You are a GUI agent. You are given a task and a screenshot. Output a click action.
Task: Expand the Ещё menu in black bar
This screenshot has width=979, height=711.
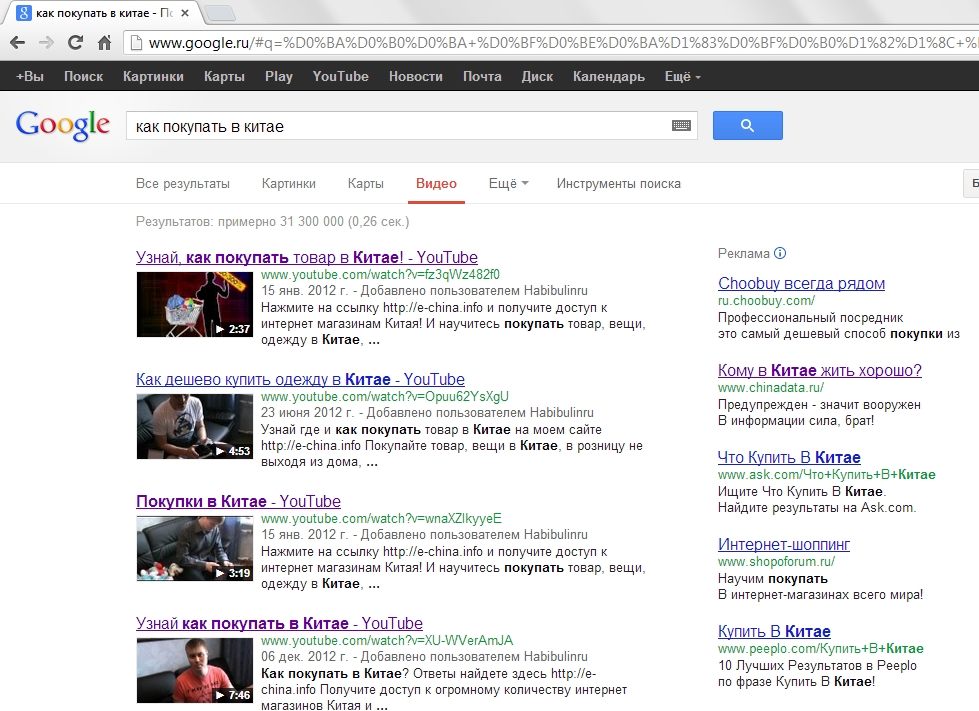682,76
